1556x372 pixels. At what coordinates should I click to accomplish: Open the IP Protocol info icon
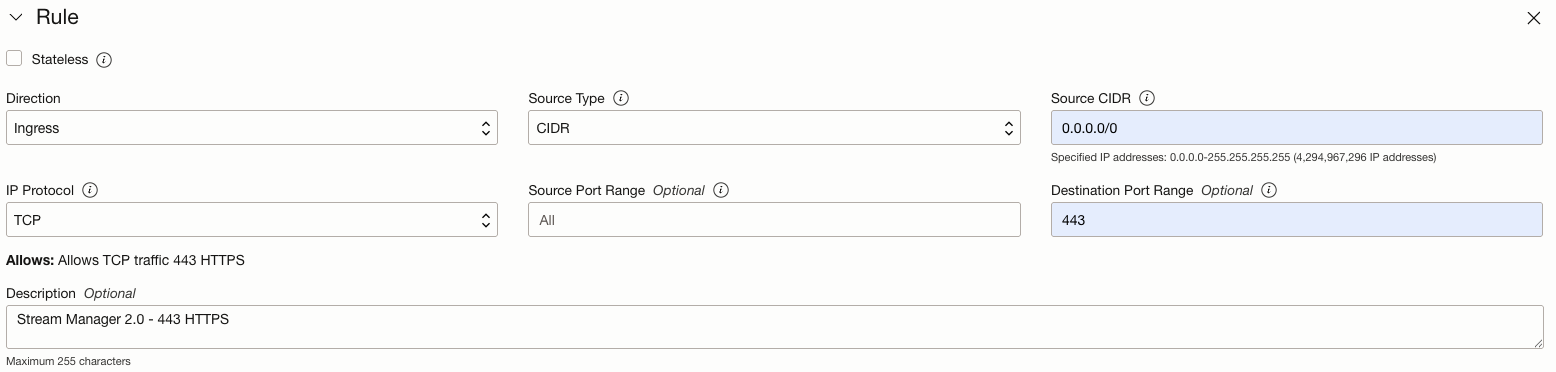(90, 190)
